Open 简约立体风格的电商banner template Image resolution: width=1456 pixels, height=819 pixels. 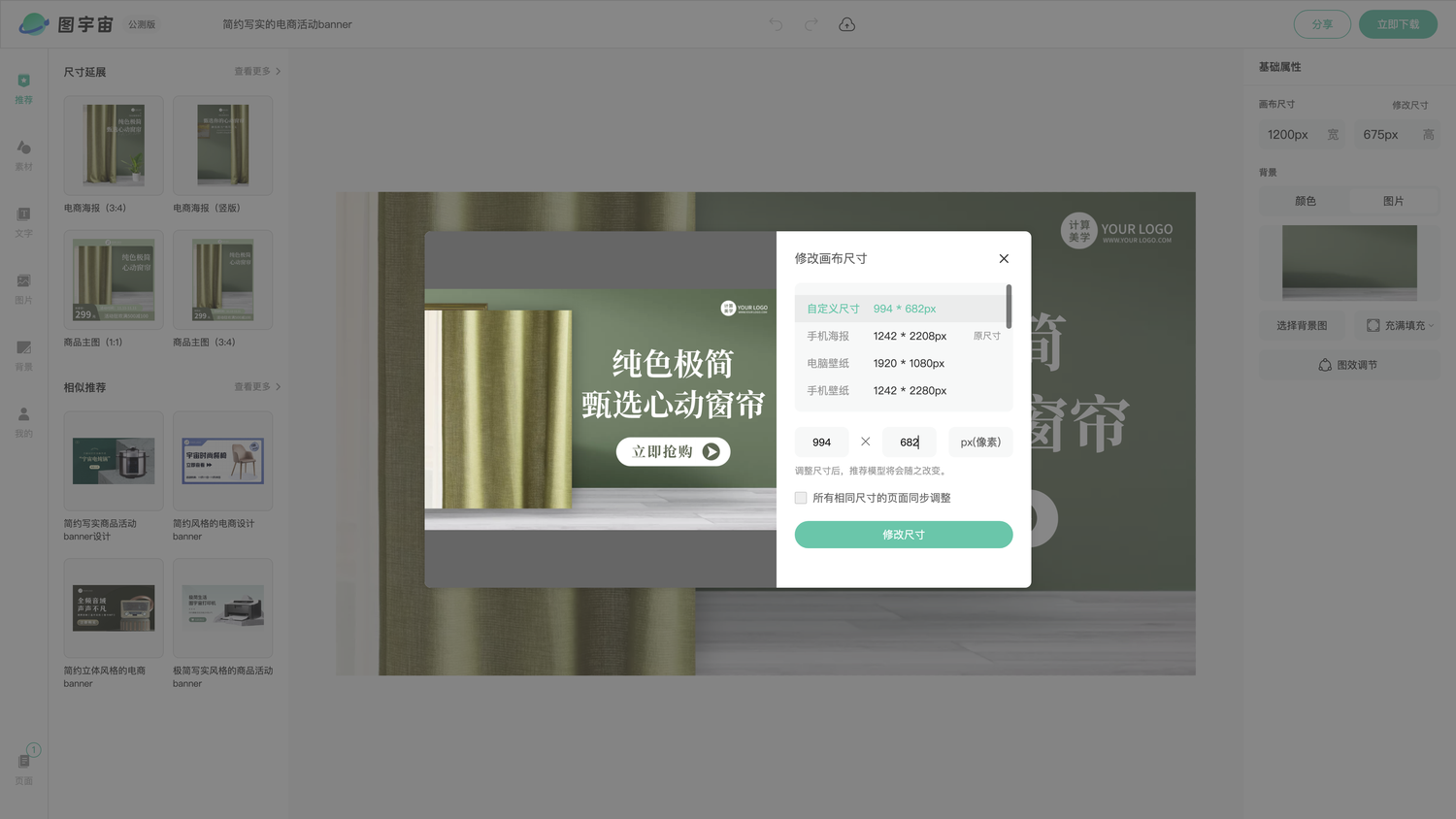(114, 608)
